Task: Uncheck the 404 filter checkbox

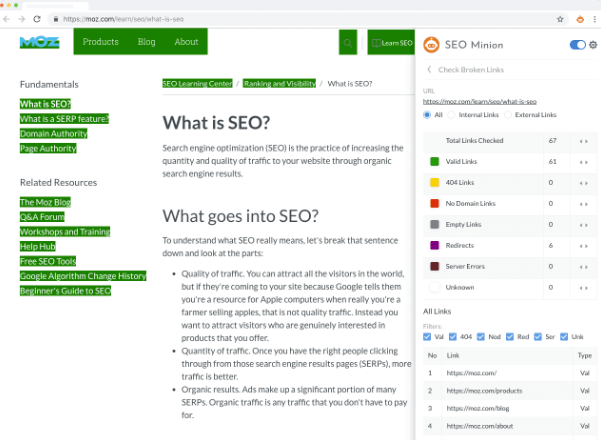Action: point(453,337)
